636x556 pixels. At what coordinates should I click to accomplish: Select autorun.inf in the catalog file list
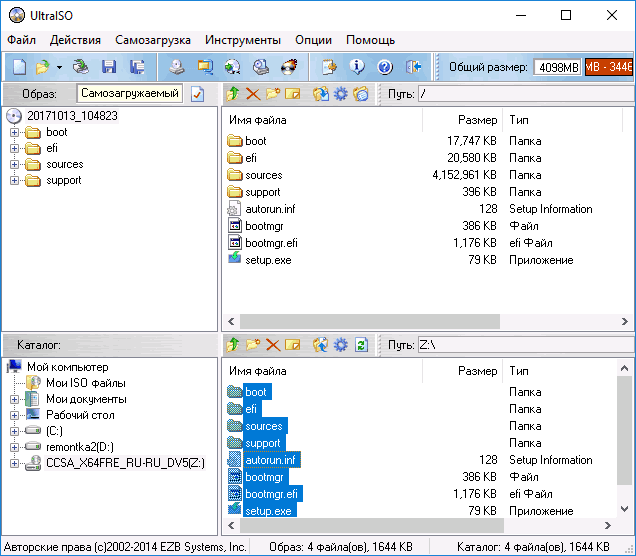coord(271,460)
